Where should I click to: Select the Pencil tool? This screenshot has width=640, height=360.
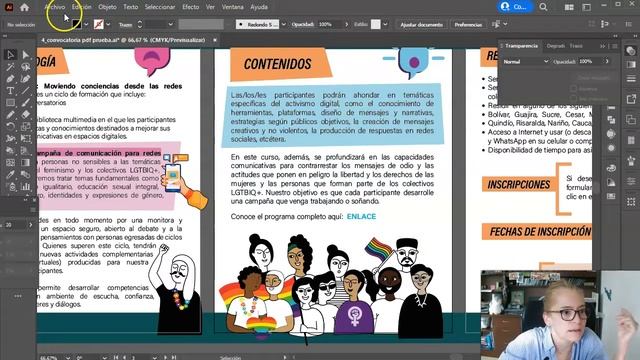coord(10,114)
